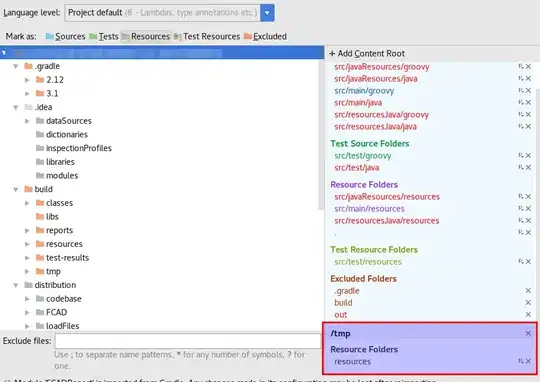Open the Language level dropdown

click(x=267, y=13)
